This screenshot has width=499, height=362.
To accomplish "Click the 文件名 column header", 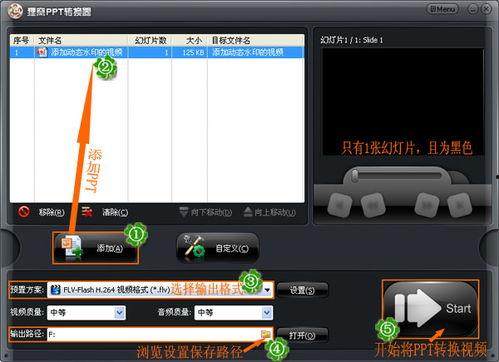I will (81, 40).
